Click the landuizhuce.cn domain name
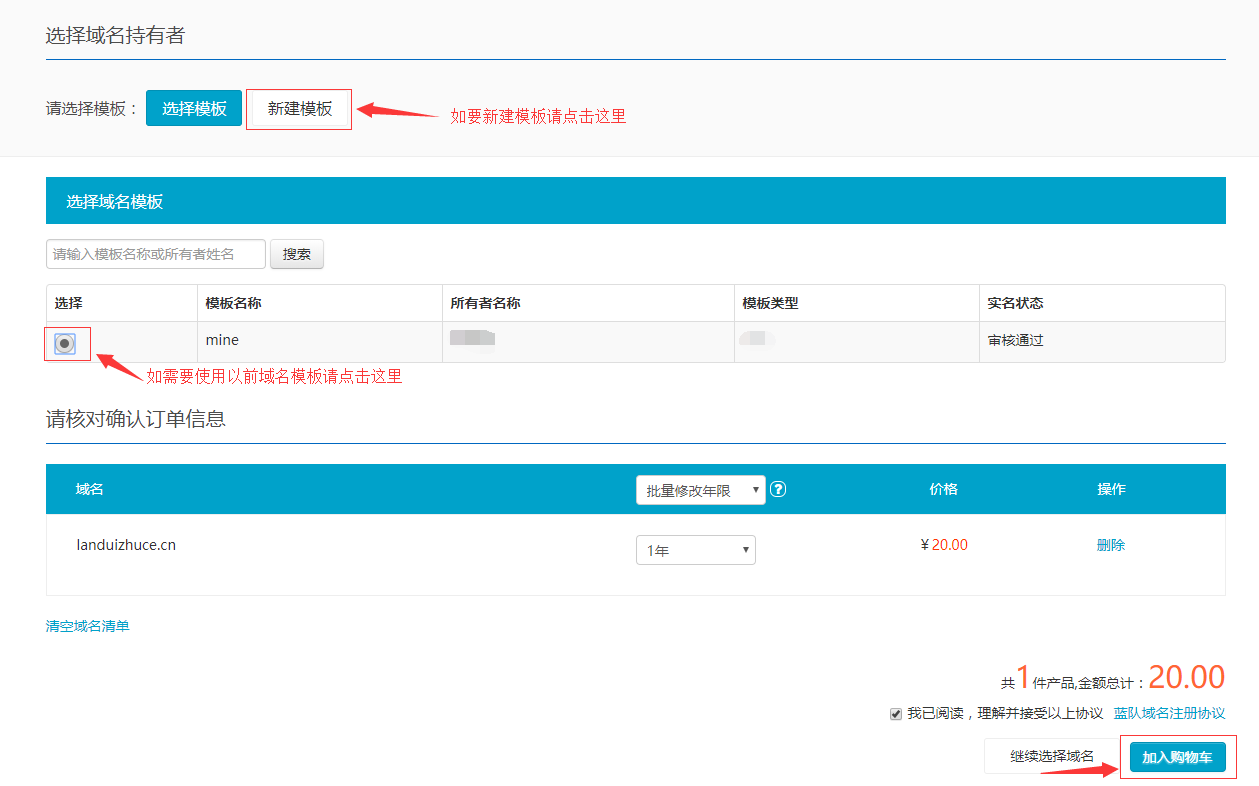The width and height of the screenshot is (1259, 786). click(x=126, y=545)
